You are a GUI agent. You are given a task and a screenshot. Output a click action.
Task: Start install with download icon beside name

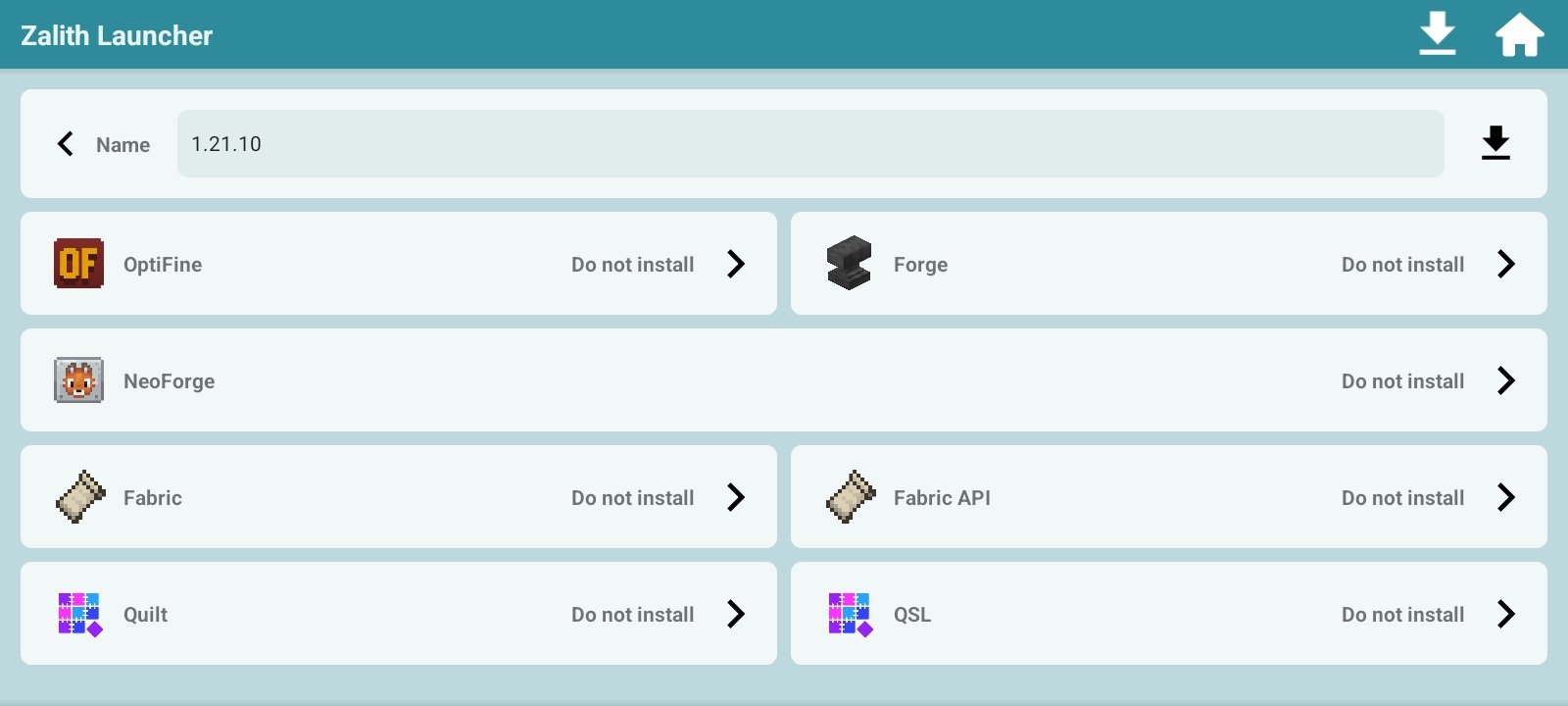pyautogui.click(x=1494, y=143)
